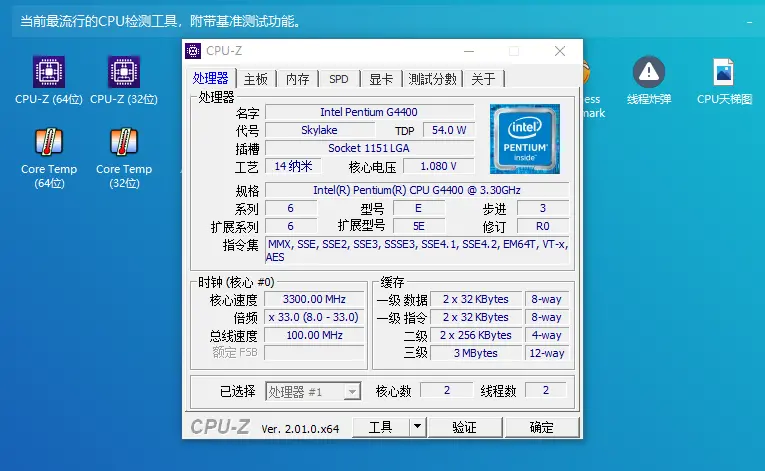Click the 100.00 MHz bus speed value

(x=314, y=335)
